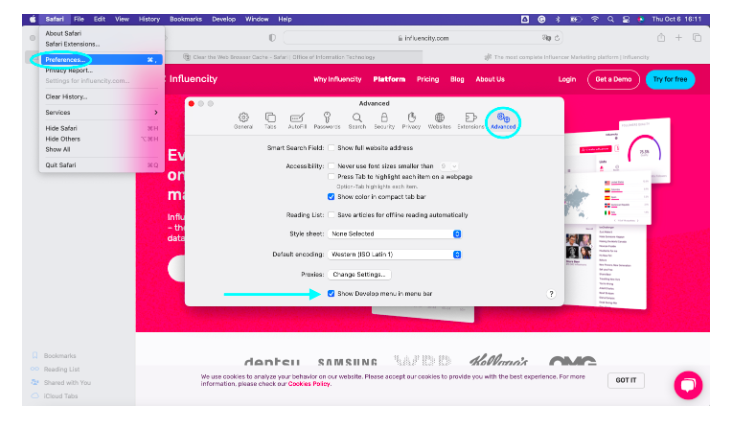Toggle Press Tab to highlight each item
Image resolution: width=738 pixels, height=427 pixels.
pos(331,177)
